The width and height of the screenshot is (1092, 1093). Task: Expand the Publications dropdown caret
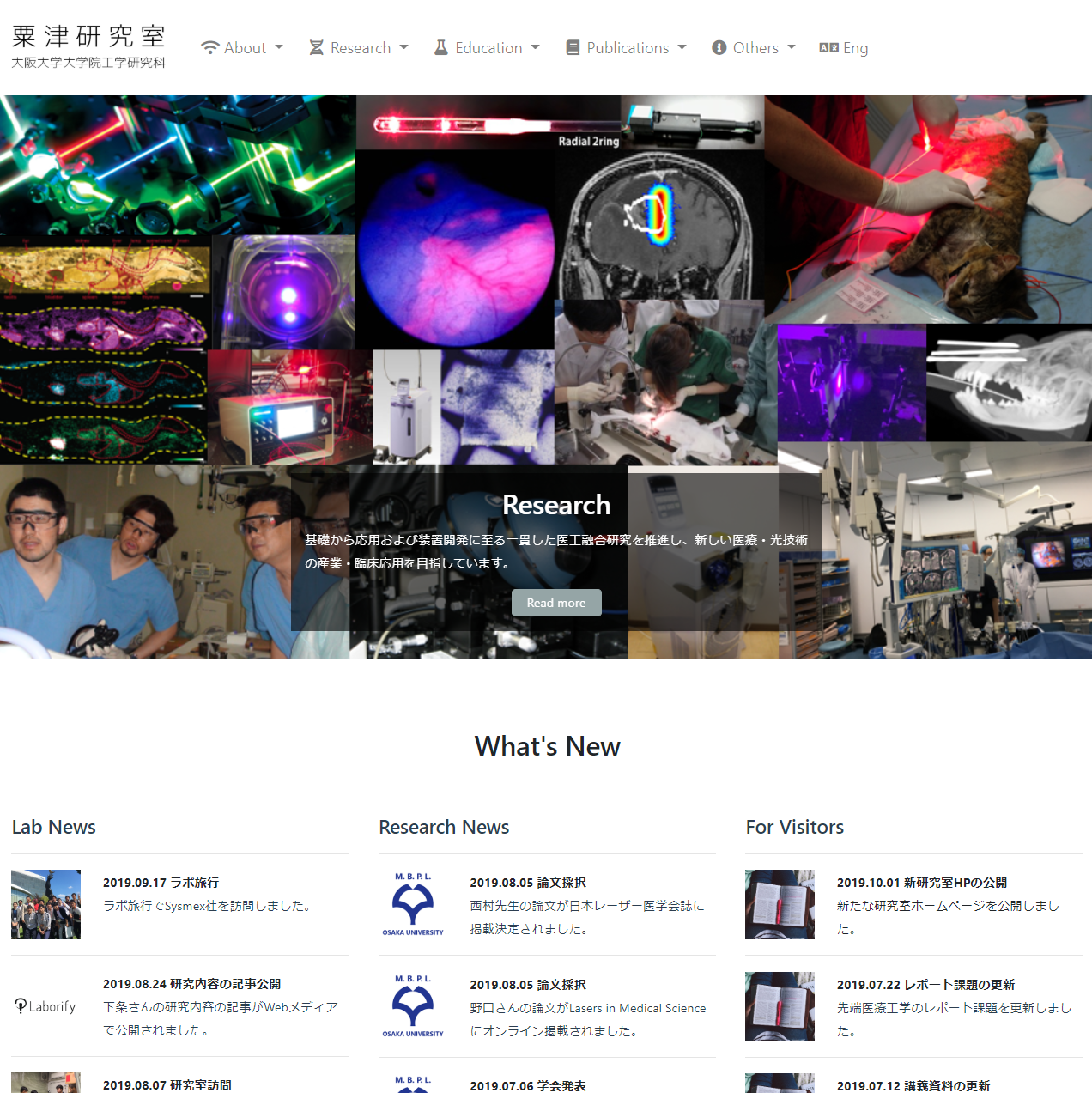(682, 48)
